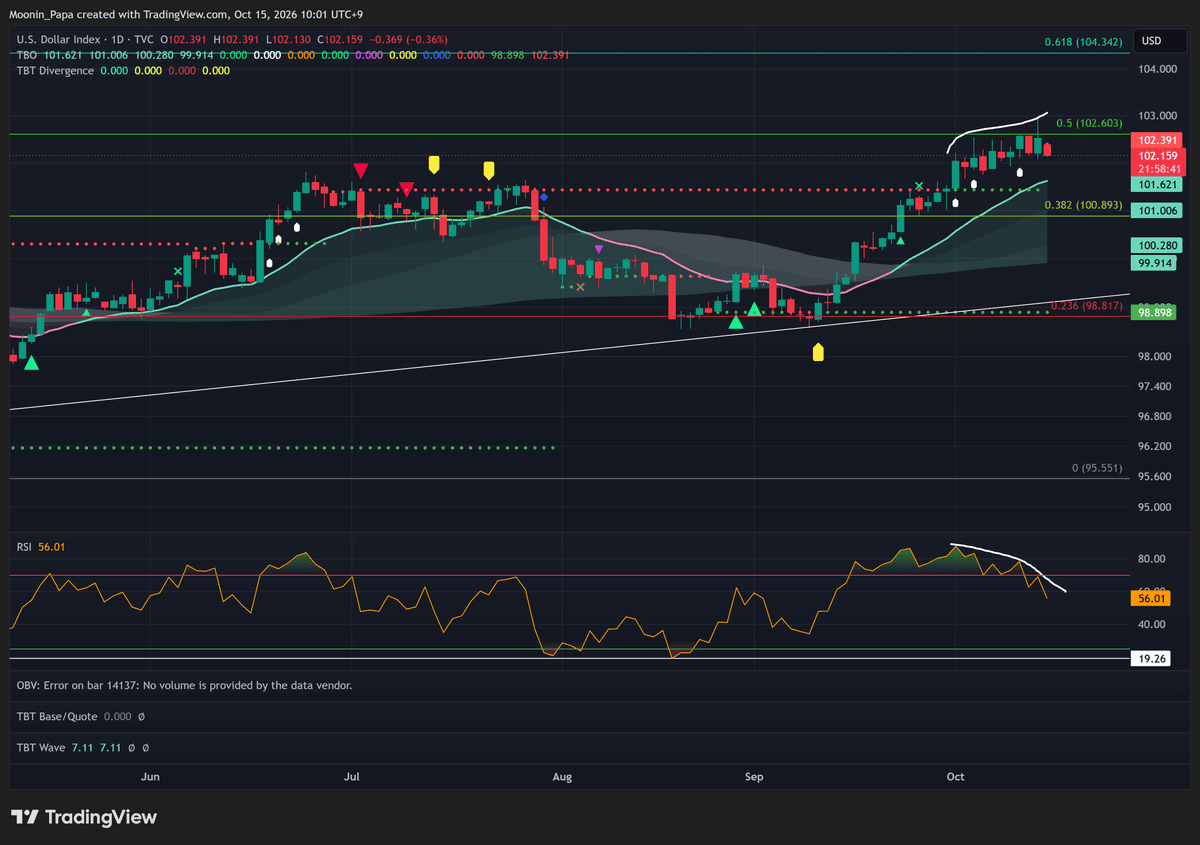This screenshot has height=845, width=1200.
Task: Click the purple down-triangle marker in early August
Action: pos(598,249)
